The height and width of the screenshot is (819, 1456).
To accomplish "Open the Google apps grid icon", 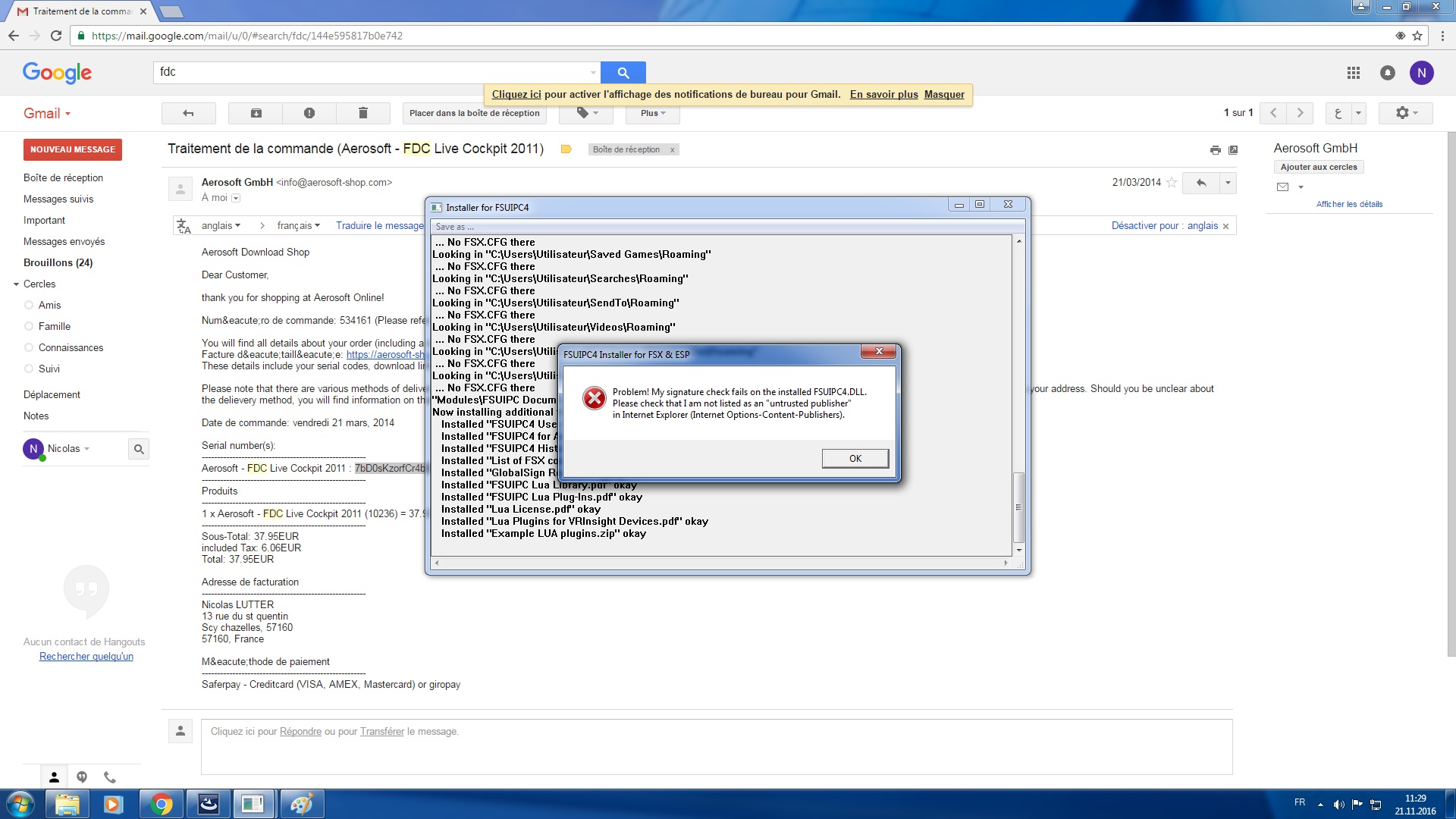I will coord(1354,73).
